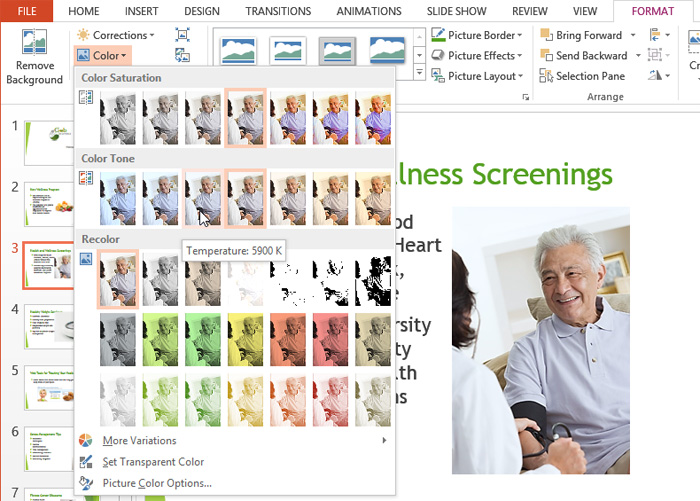700x501 pixels.
Task: Click the More Variations color wheel icon
Action: click(86, 440)
